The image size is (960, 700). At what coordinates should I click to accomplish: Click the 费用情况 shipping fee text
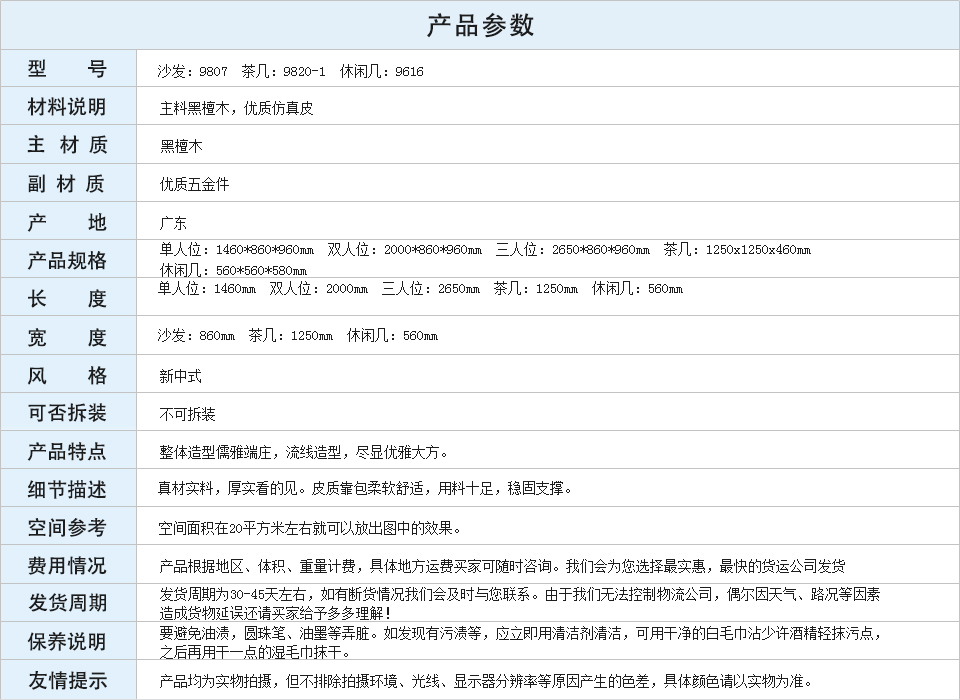point(502,566)
